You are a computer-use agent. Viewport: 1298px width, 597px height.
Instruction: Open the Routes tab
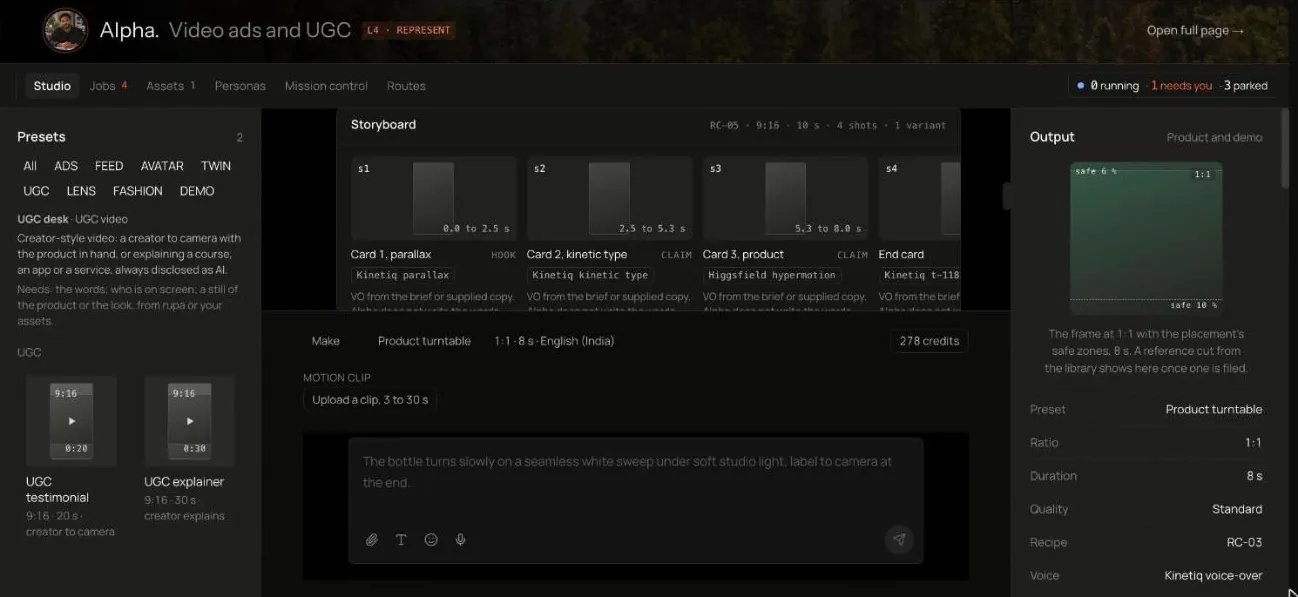(x=406, y=86)
